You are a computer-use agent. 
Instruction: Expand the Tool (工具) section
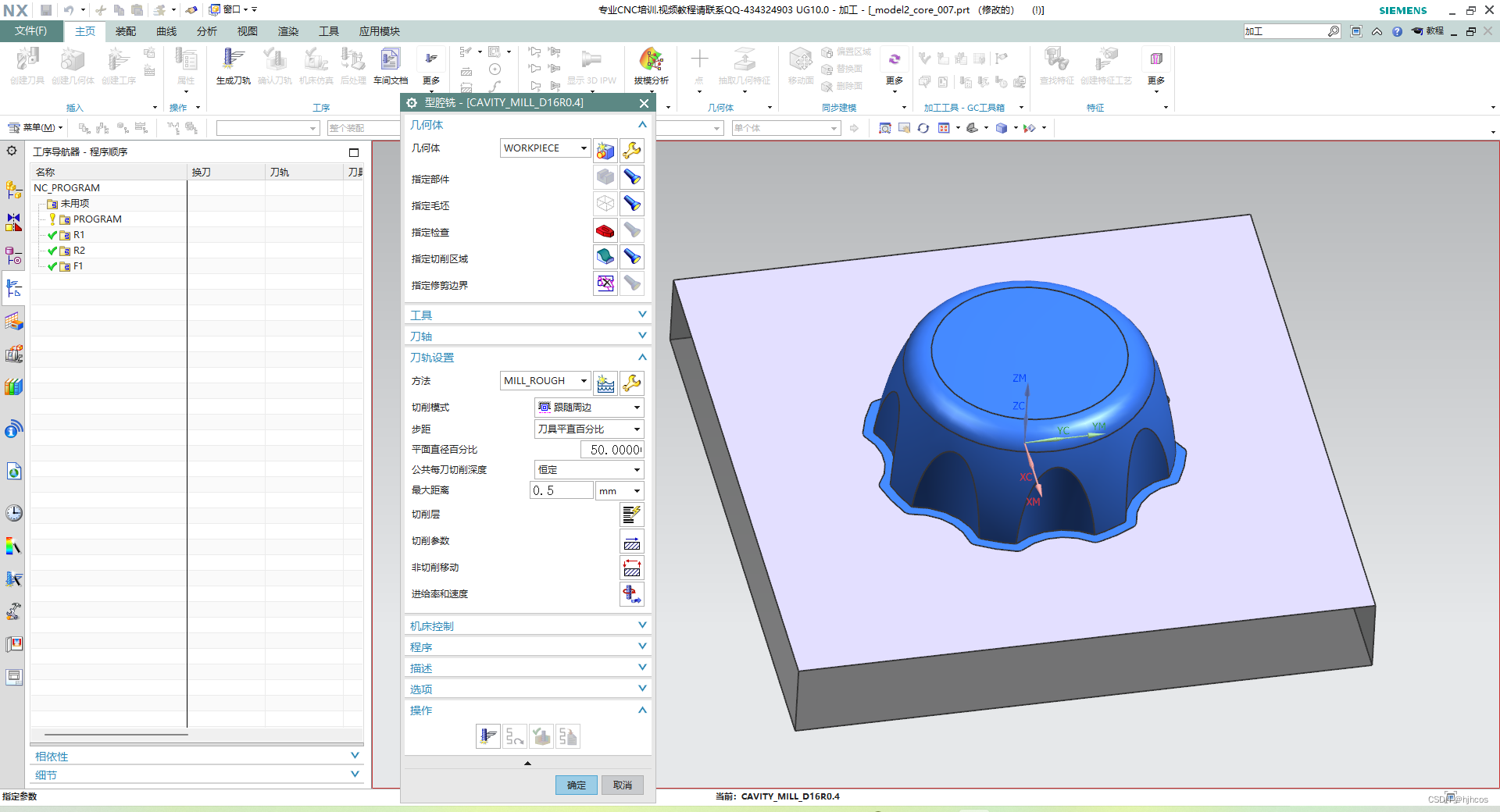[x=528, y=315]
